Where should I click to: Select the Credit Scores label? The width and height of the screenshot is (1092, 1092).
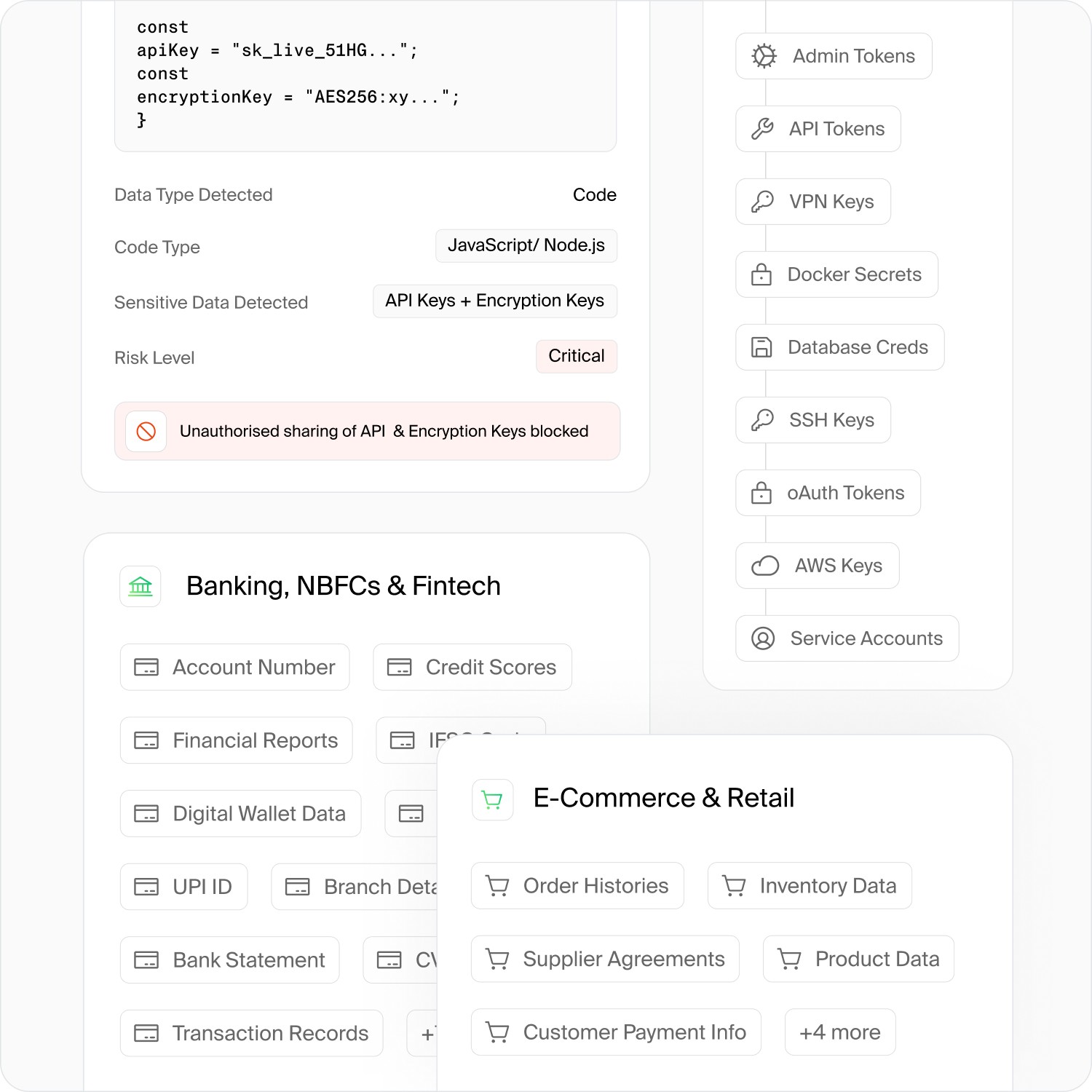[x=491, y=667]
